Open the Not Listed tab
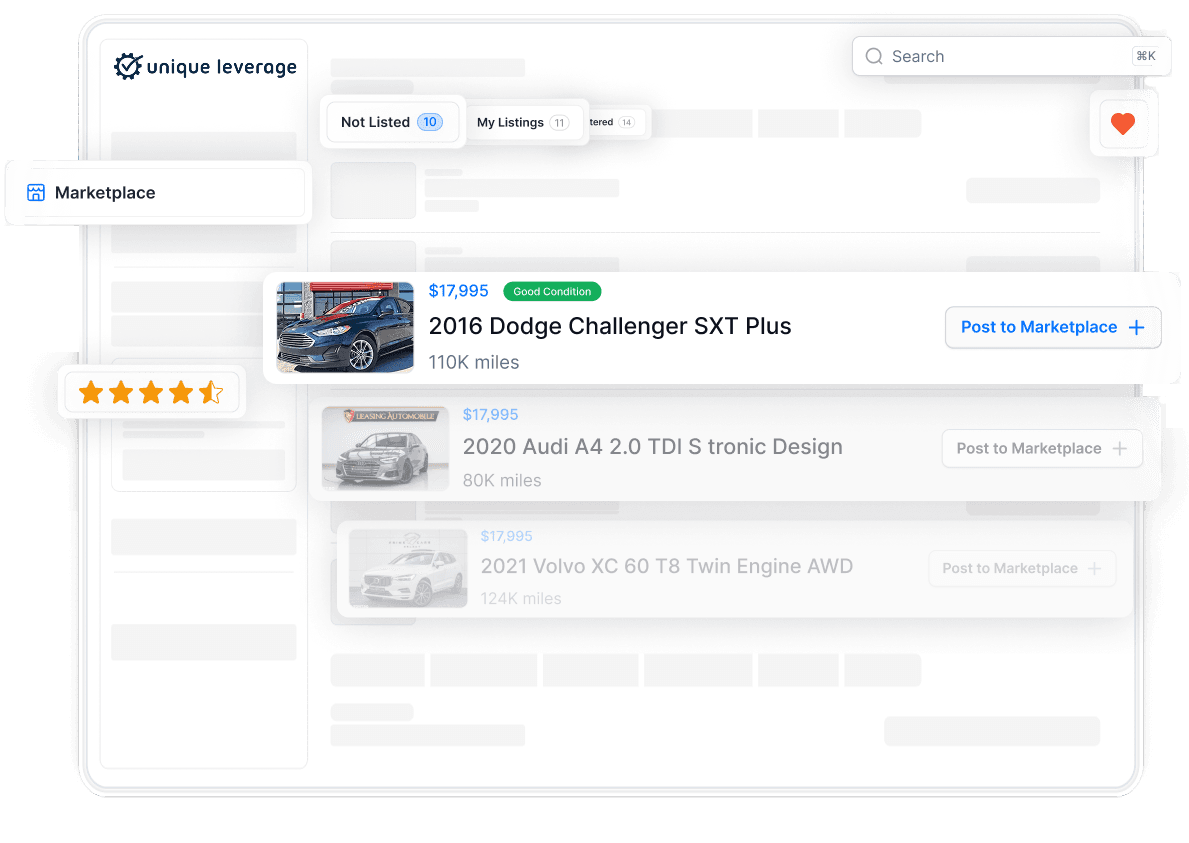 pyautogui.click(x=392, y=122)
